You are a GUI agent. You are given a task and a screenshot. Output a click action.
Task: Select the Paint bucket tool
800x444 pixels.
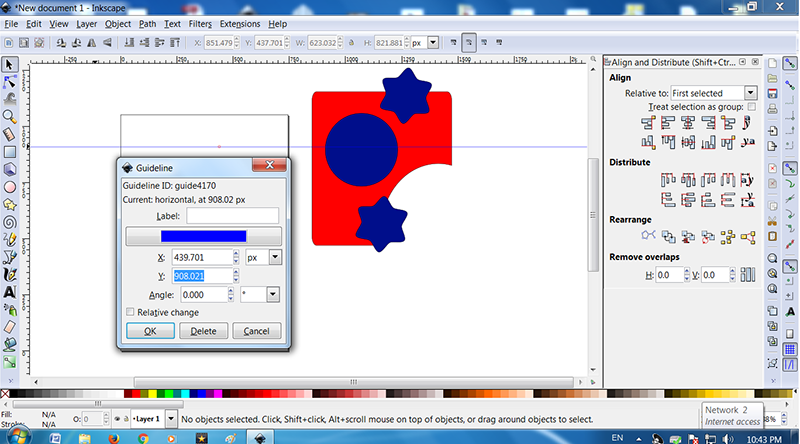coord(10,345)
